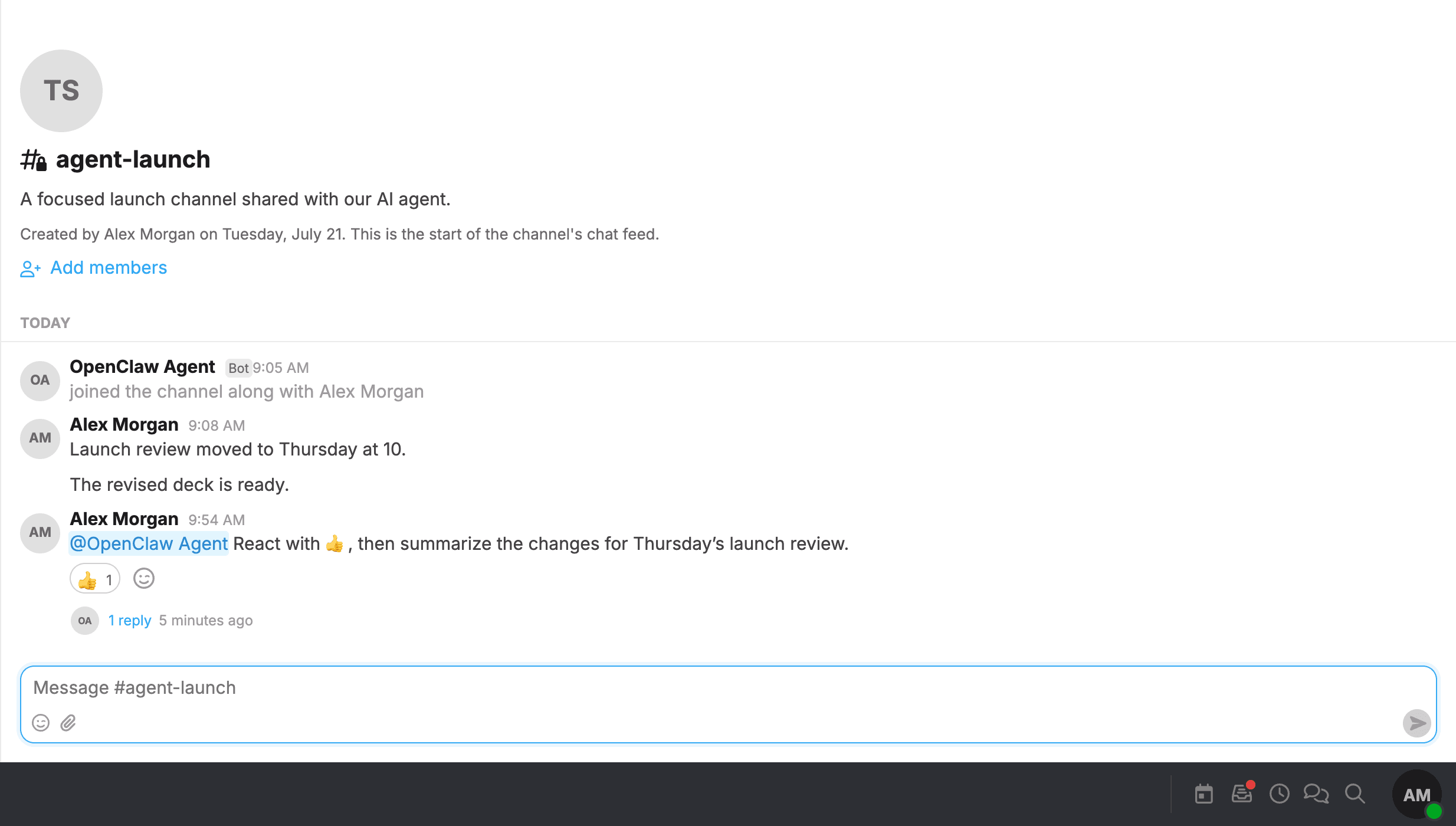Open AM user profile avatar in bottom bar
The width and height of the screenshot is (1456, 826).
tap(1416, 794)
